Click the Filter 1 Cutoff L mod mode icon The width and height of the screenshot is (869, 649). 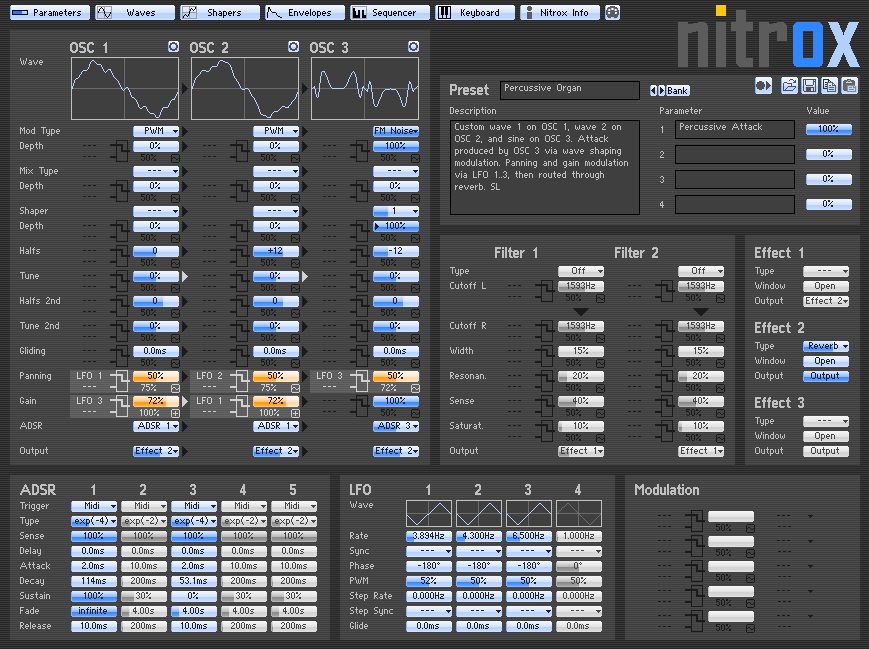600,299
